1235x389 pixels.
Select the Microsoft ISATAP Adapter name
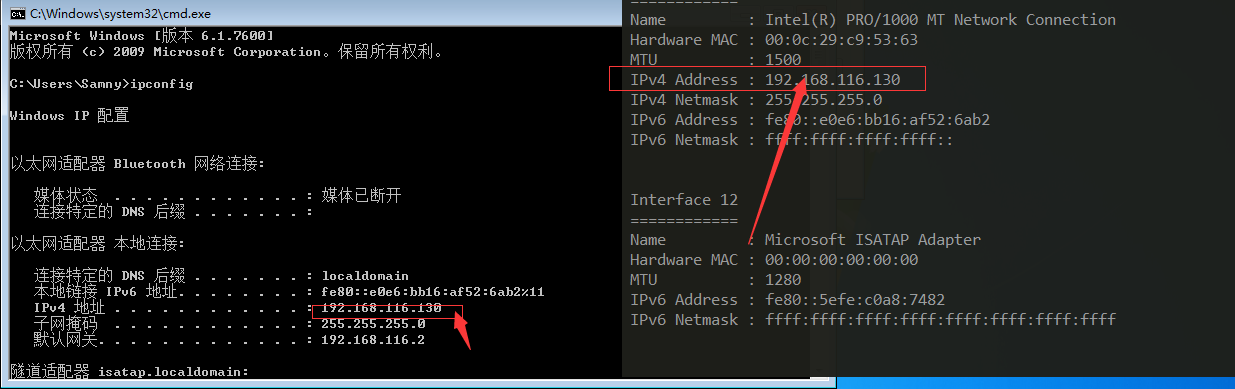[x=873, y=240]
